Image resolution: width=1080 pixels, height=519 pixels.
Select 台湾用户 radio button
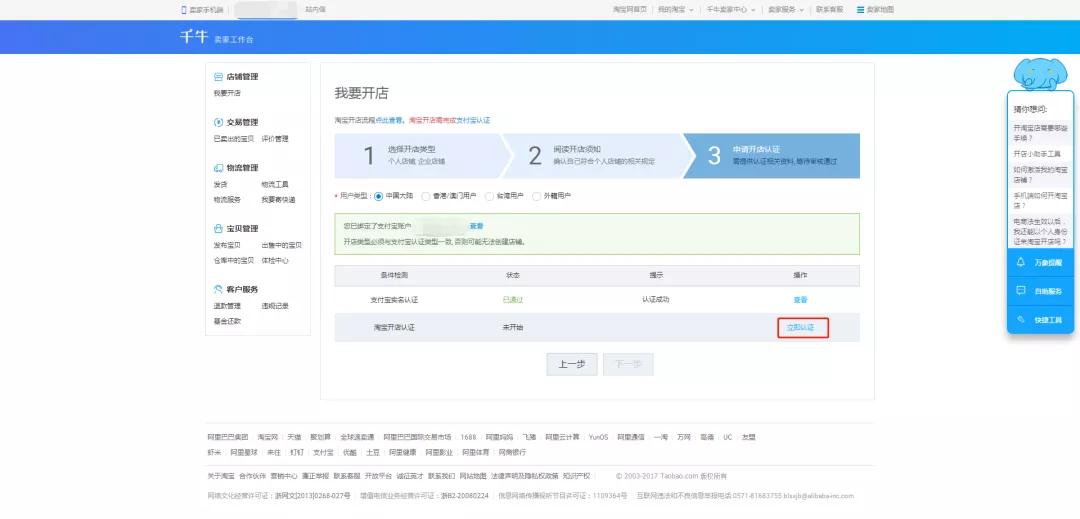(490, 196)
